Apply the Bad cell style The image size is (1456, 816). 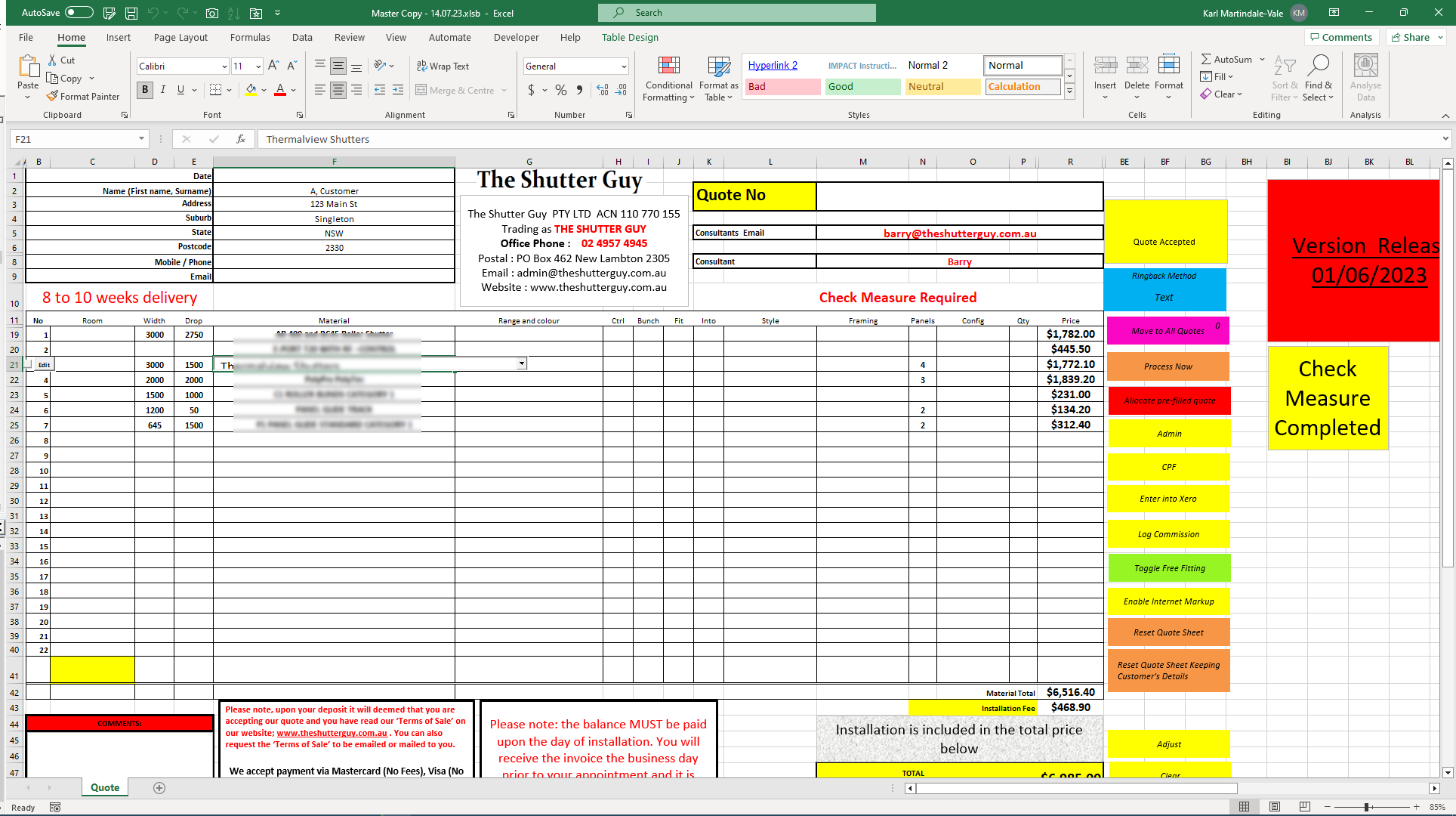click(x=782, y=87)
